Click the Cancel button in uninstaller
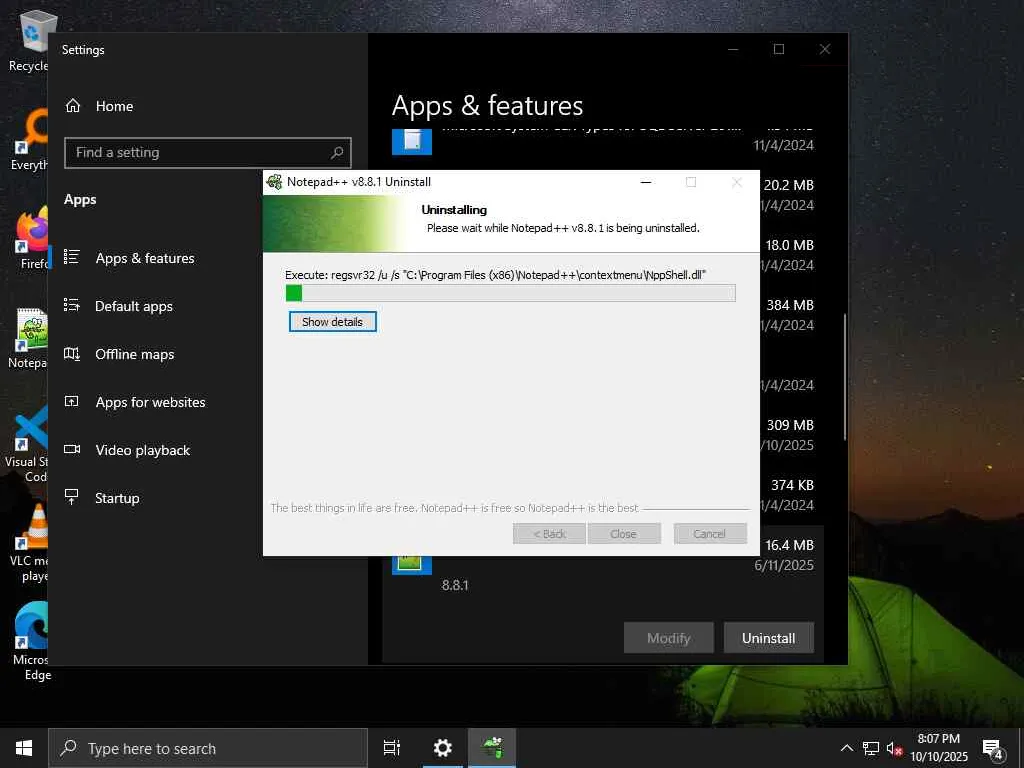 tap(710, 534)
